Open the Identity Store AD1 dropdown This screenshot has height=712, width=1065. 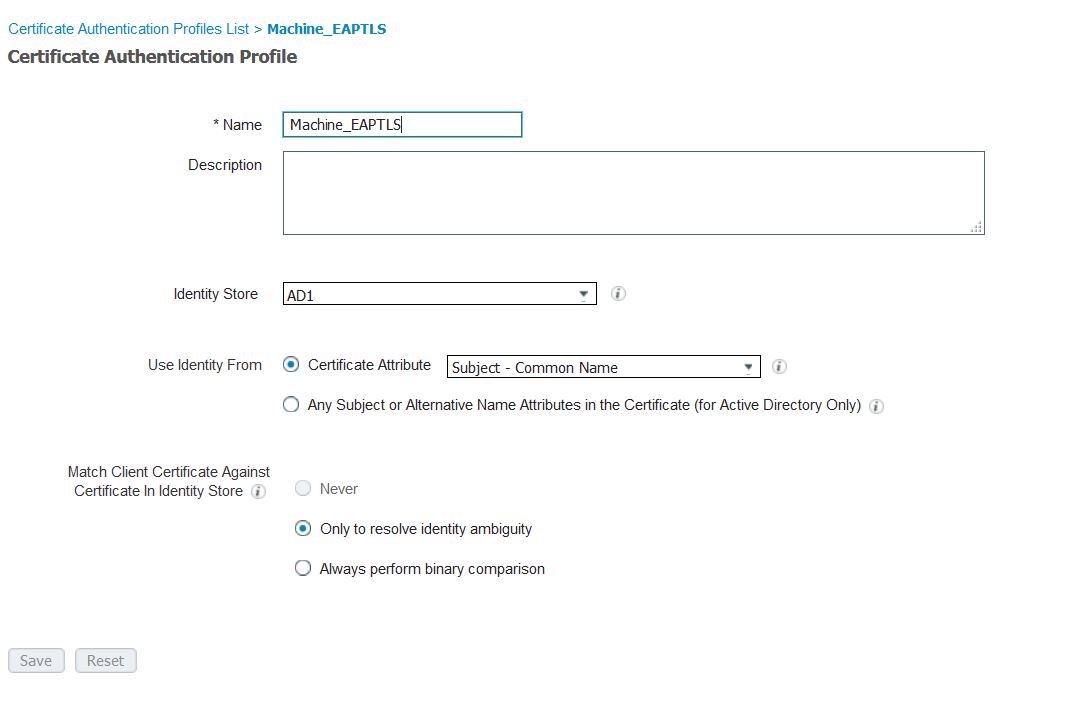click(439, 294)
